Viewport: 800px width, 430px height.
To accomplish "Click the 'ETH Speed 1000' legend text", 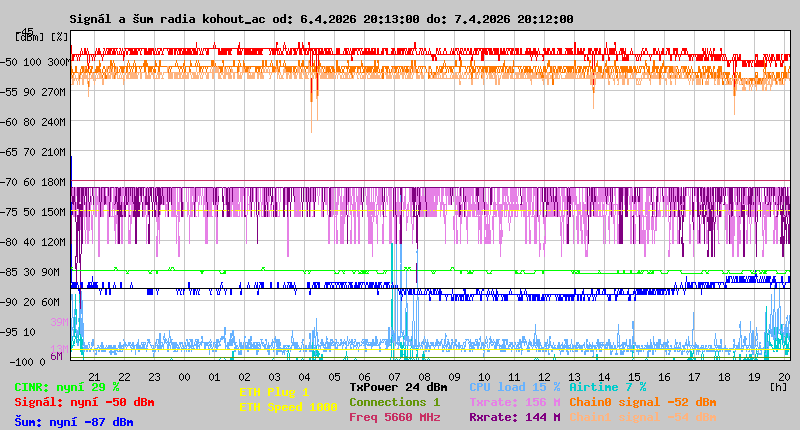I will [288, 407].
